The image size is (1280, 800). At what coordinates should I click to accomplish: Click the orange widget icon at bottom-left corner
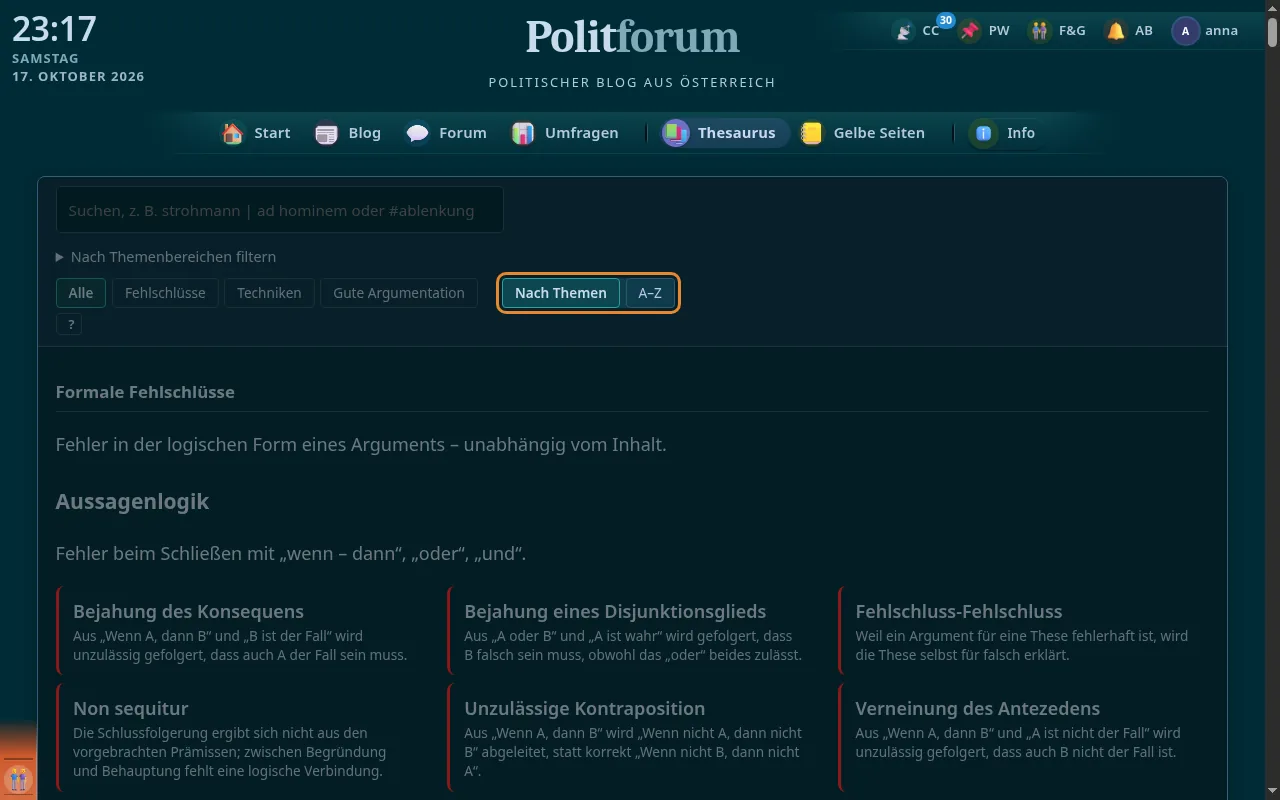[x=18, y=778]
